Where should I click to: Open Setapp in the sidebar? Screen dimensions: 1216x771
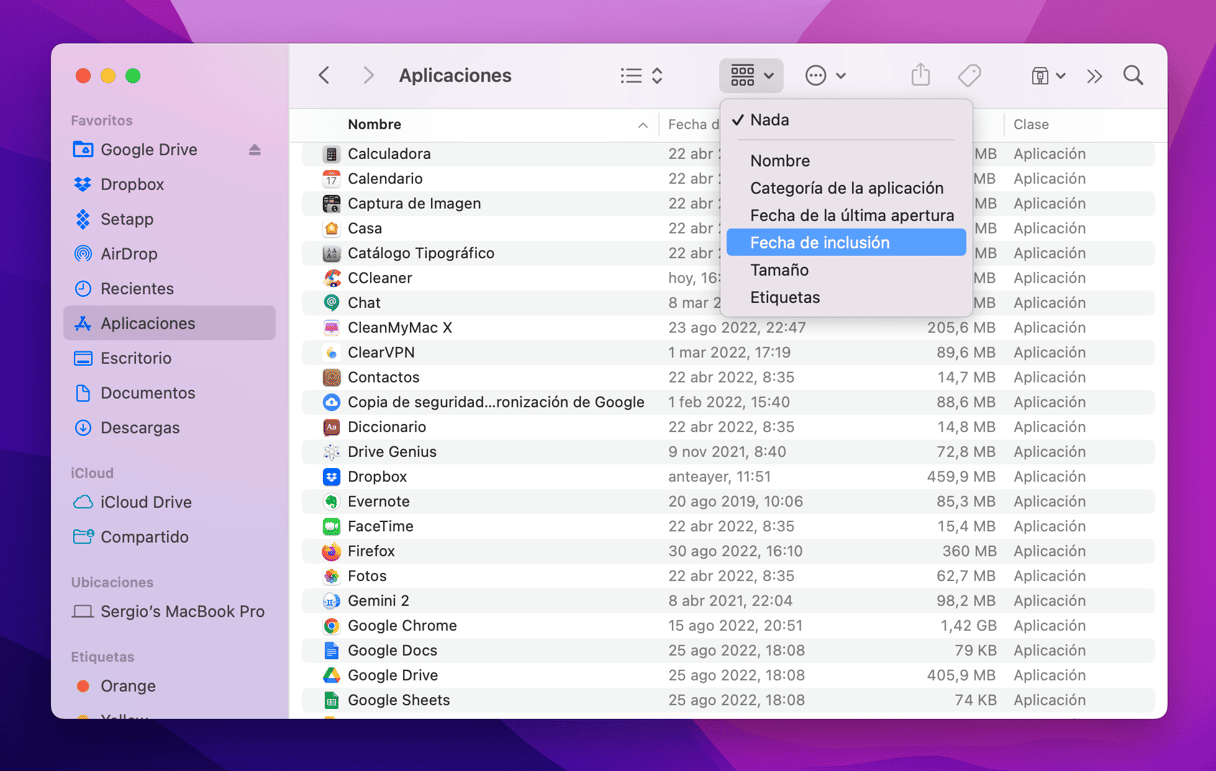coord(127,219)
